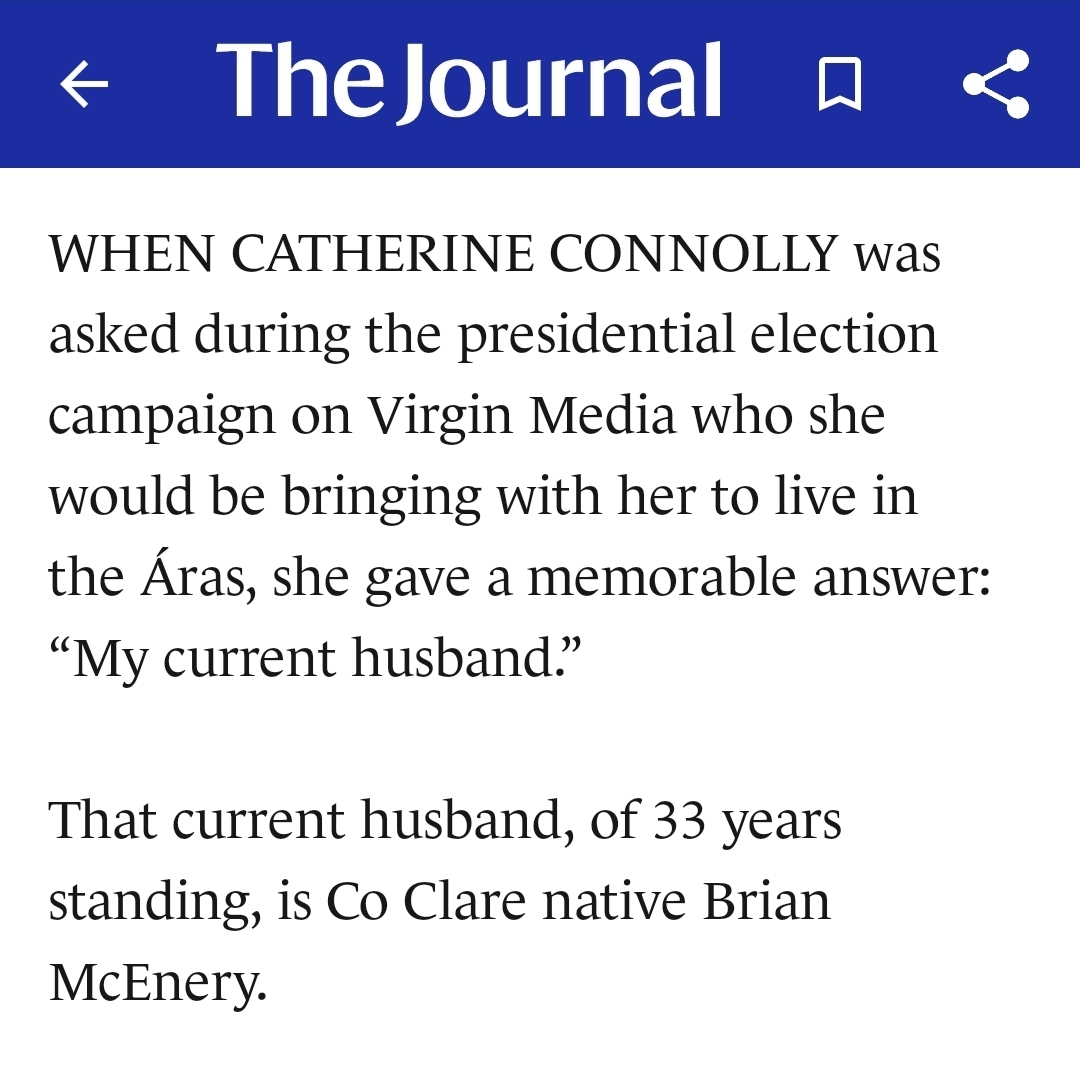Click the words "presidential election"
Image resolution: width=1080 pixels, height=1083 pixels.
click(697, 335)
